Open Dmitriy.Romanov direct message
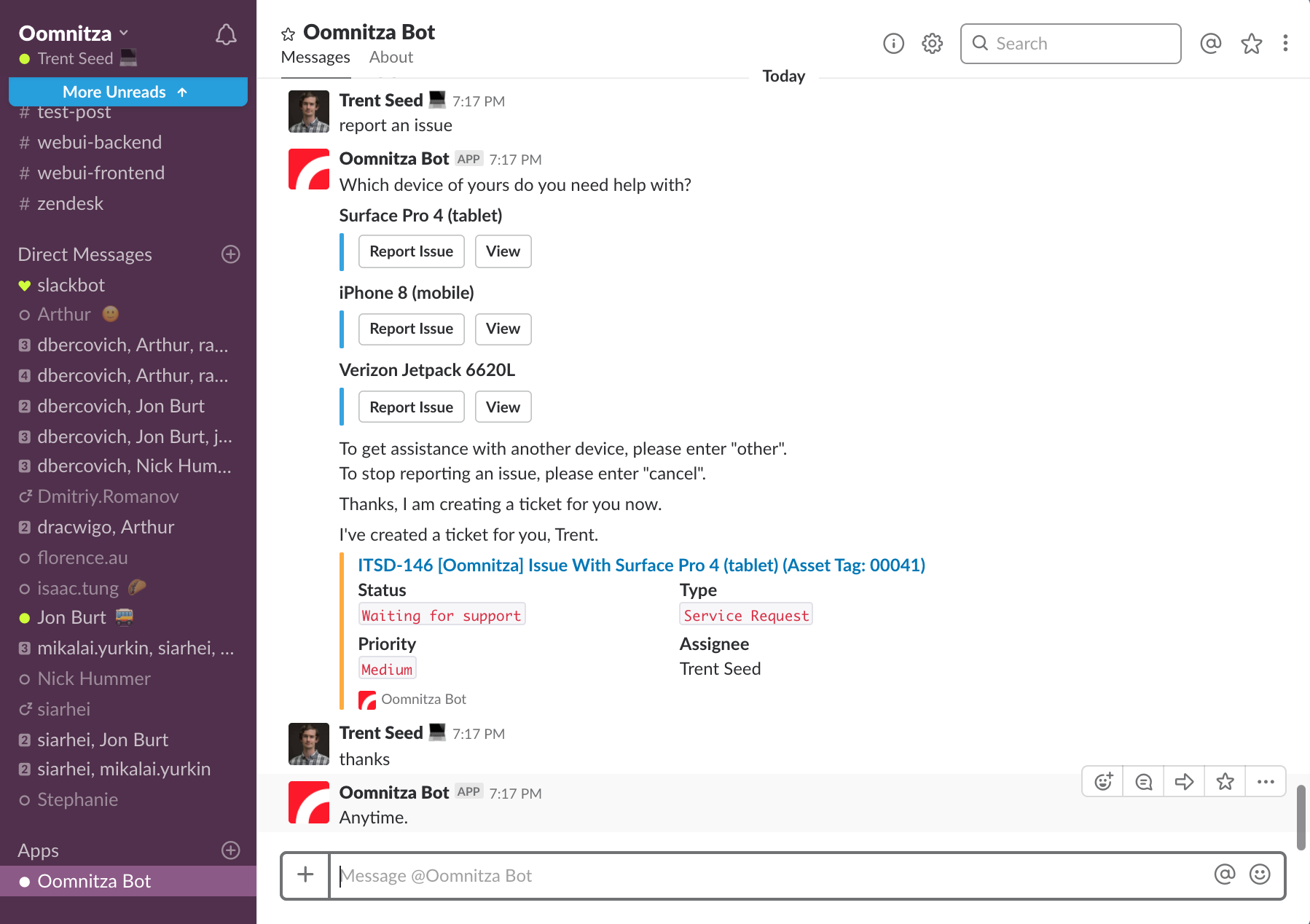The height and width of the screenshot is (924, 1310). coord(128,496)
